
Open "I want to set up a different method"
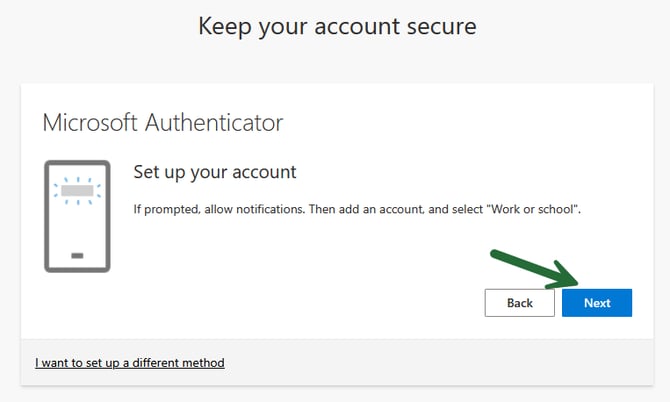click(130, 362)
